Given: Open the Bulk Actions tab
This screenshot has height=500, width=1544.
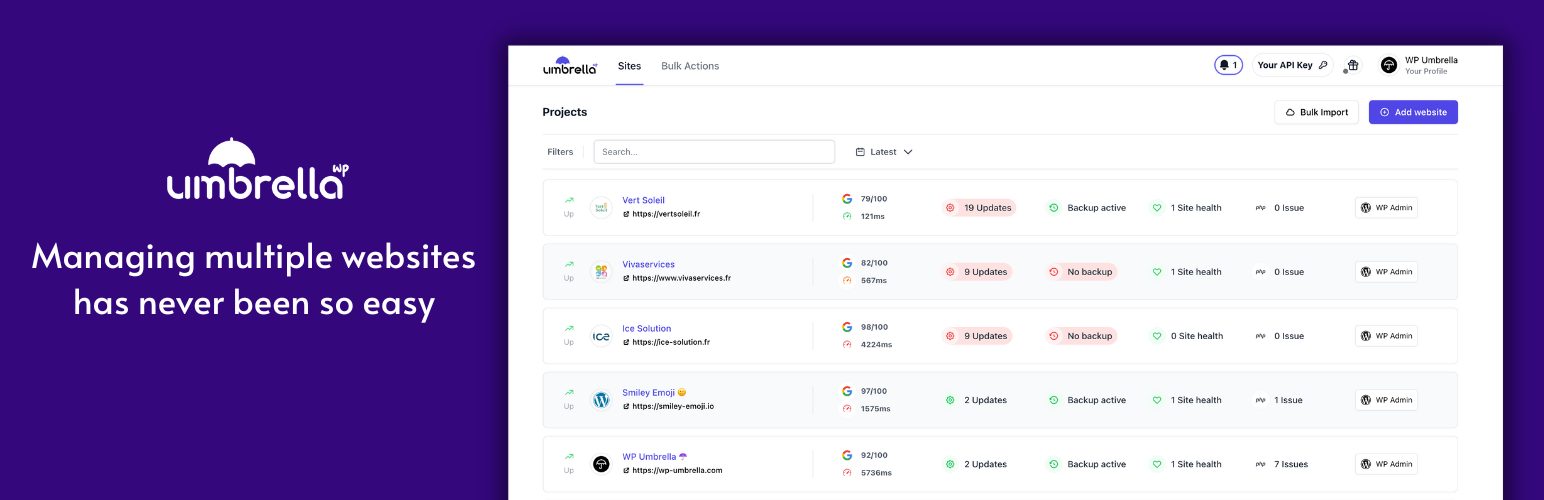Looking at the screenshot, I should click(x=690, y=66).
